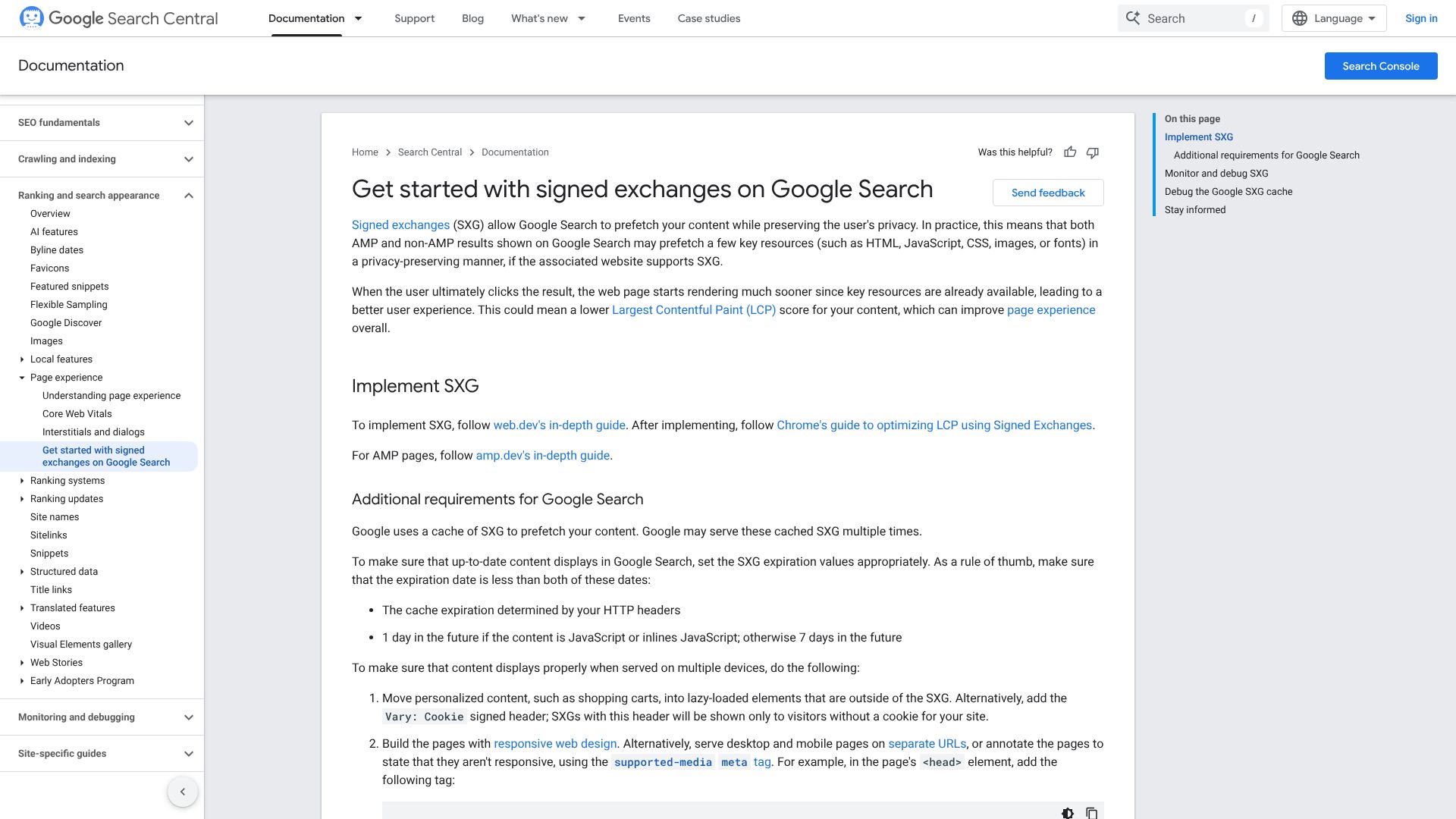Viewport: 1456px width, 819px height.
Task: Jump to Stay informed section
Action: 1195,210
